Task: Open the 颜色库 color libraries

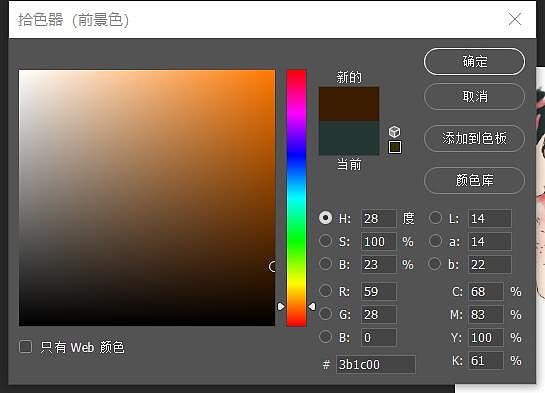Action: pyautogui.click(x=474, y=180)
